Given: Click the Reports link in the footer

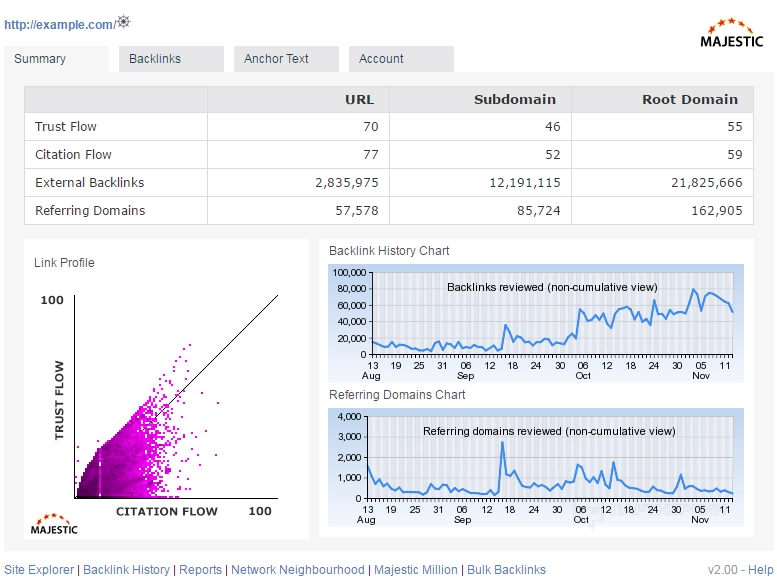Looking at the screenshot, I should coord(200,570).
